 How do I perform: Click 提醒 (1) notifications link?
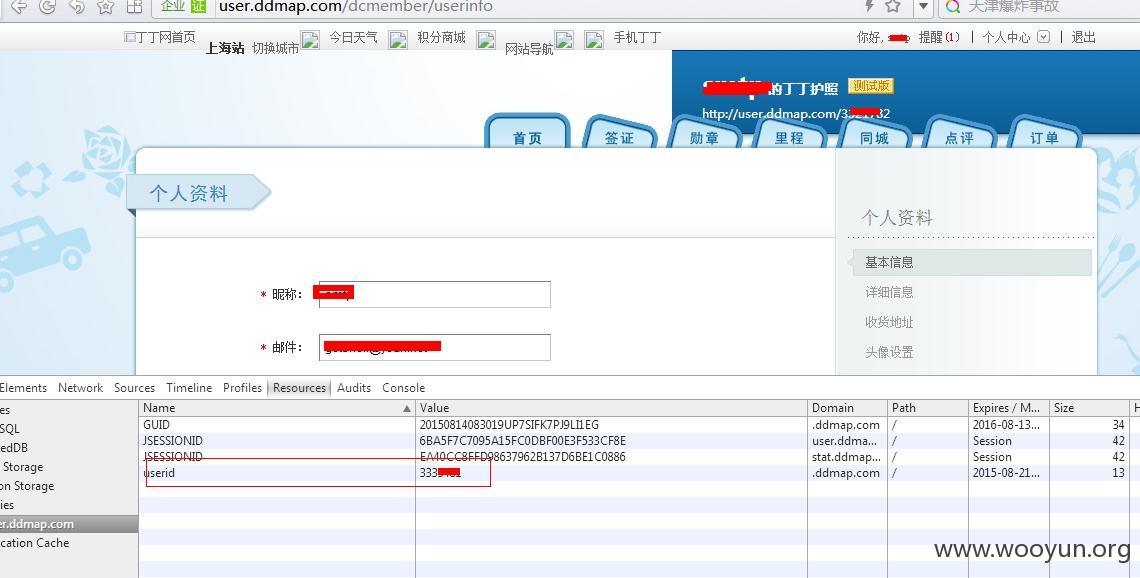point(939,37)
